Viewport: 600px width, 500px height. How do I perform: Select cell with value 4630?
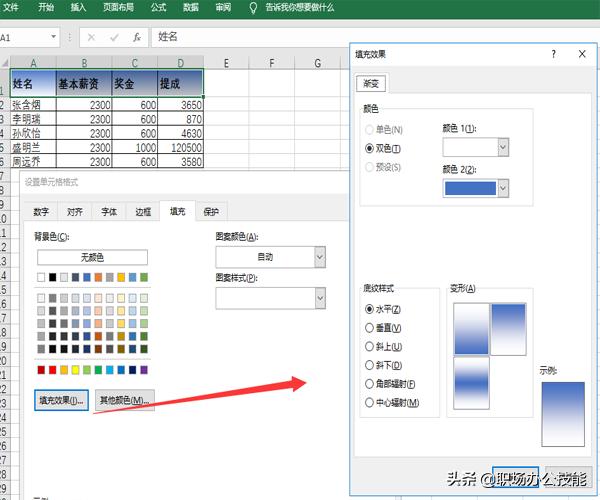tap(181, 133)
